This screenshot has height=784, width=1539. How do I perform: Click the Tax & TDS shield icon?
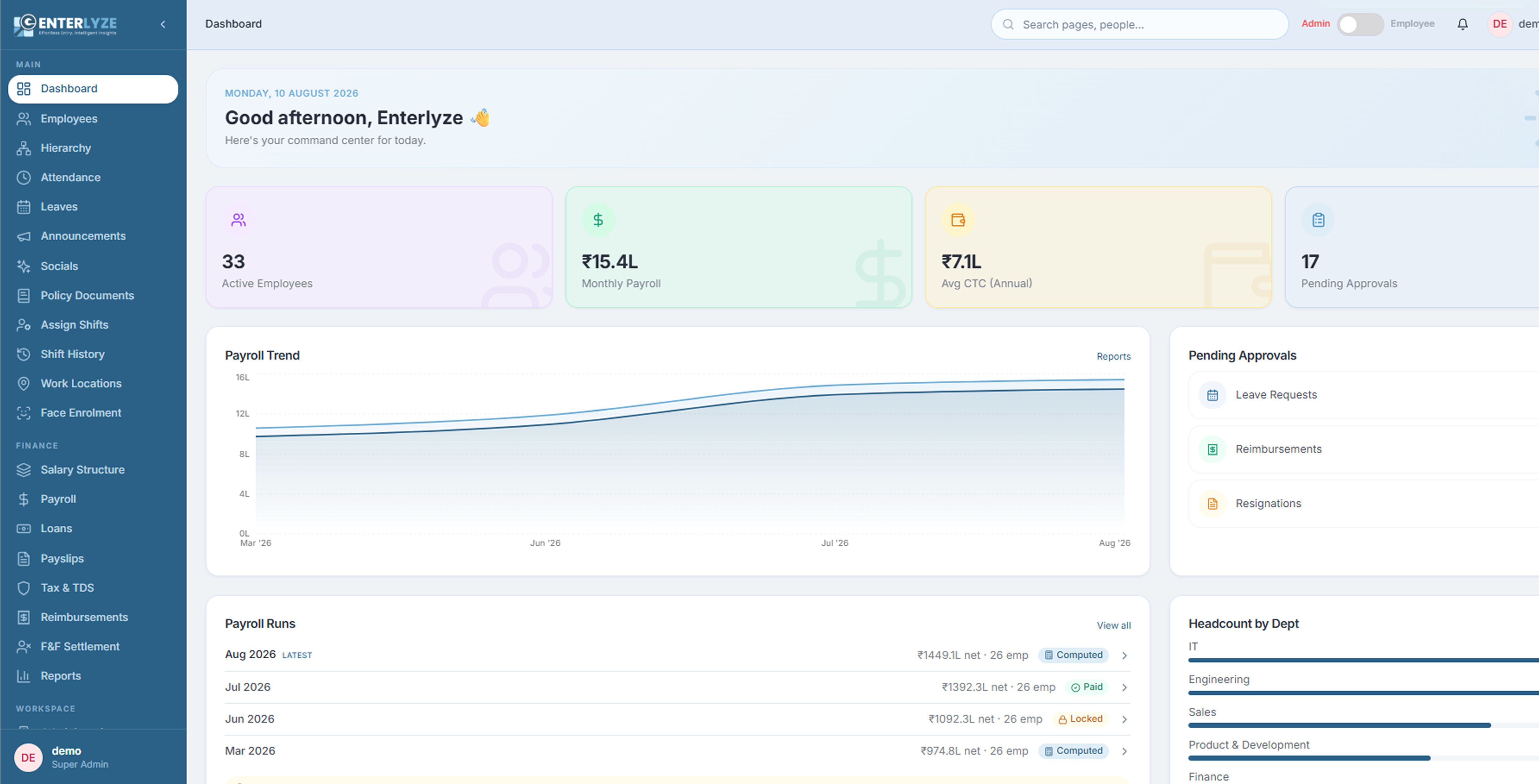click(x=23, y=588)
